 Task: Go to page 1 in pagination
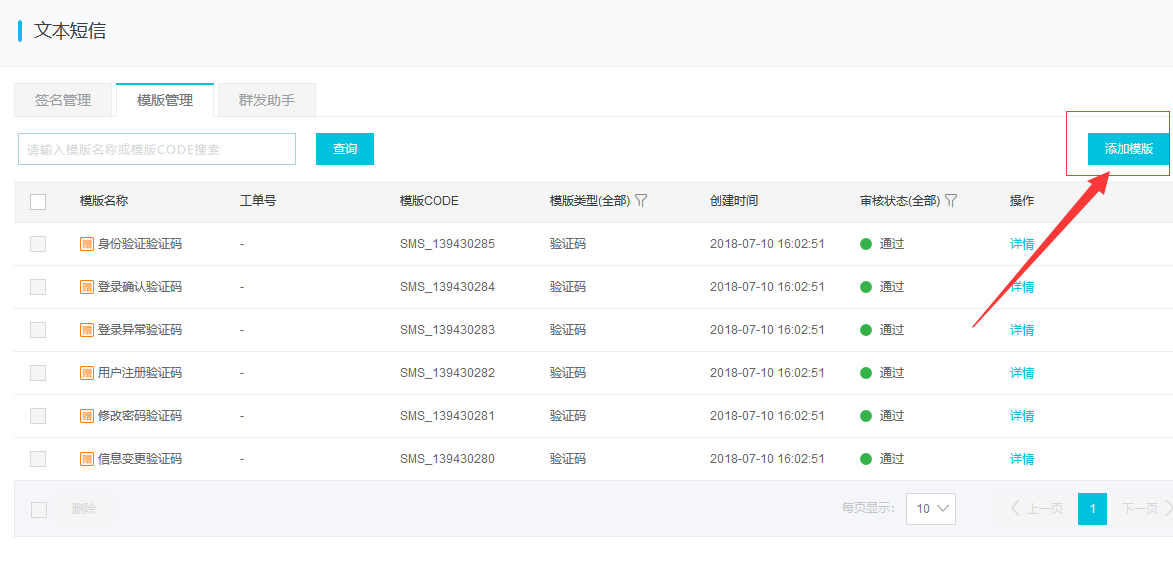point(1092,509)
